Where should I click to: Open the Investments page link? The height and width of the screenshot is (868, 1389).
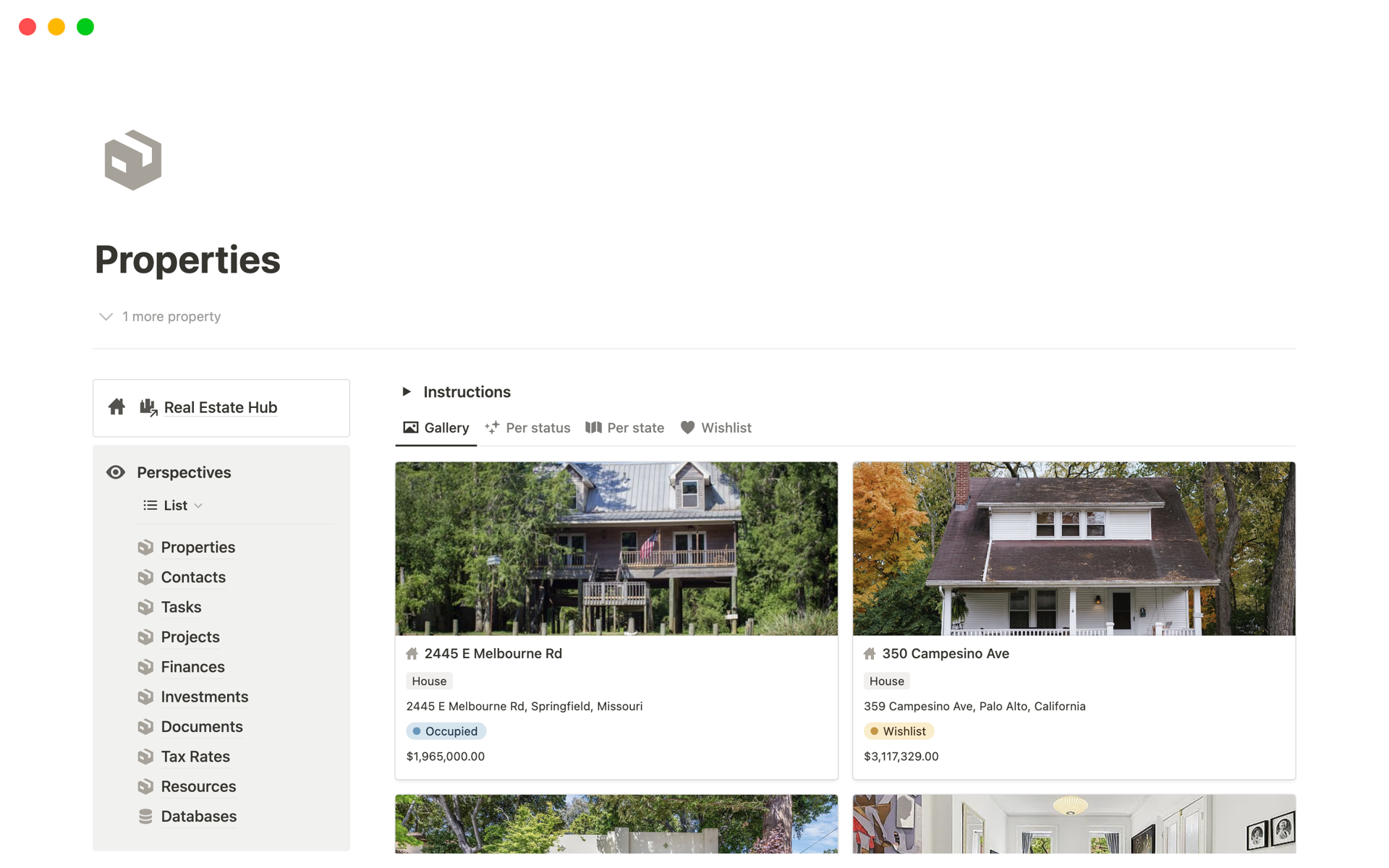tap(205, 697)
